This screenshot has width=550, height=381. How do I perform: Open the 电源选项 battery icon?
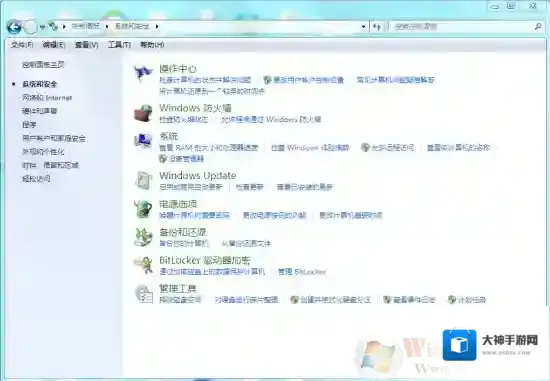pos(143,208)
